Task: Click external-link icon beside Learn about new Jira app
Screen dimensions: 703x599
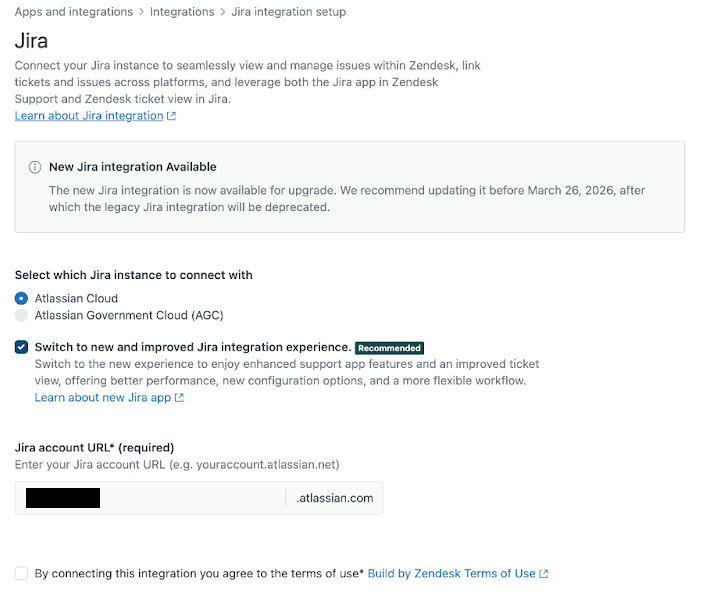Action: pyautogui.click(x=180, y=398)
